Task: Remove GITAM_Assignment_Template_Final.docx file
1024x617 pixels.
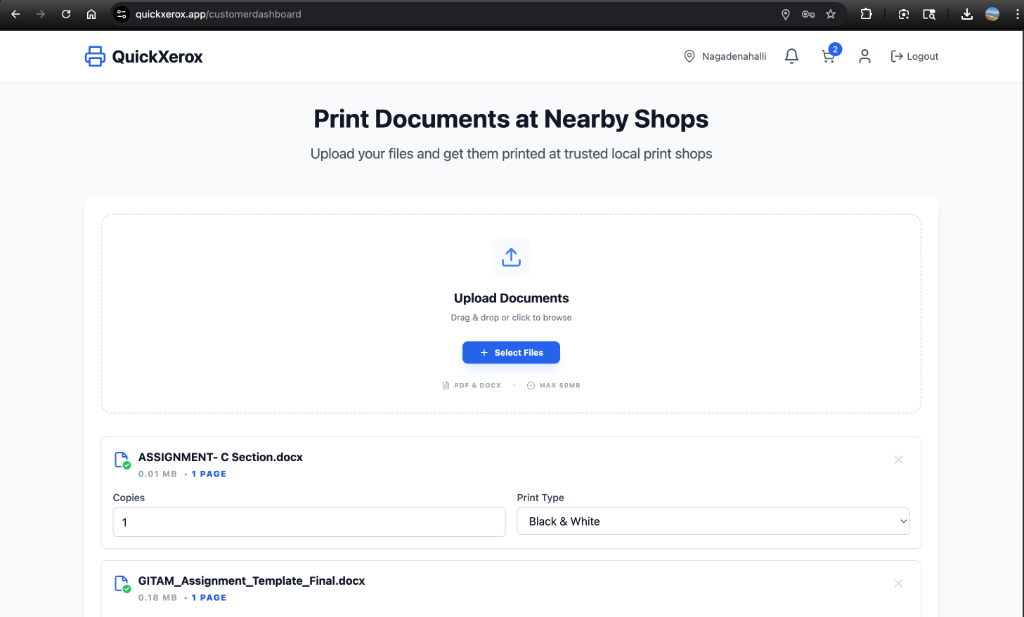Action: point(898,583)
